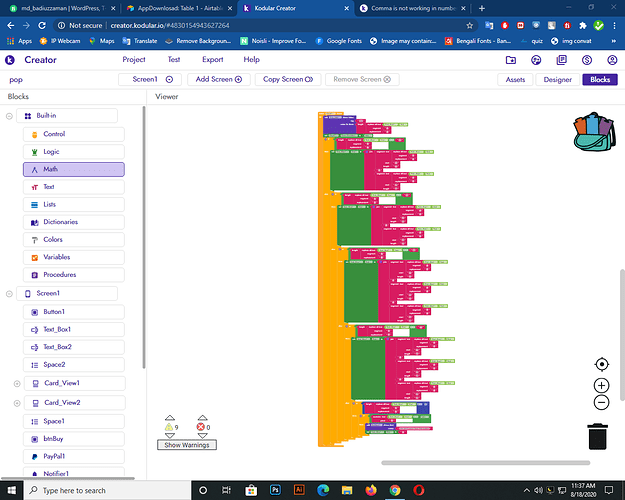
Task: Center the workspace with the target icon
Action: coord(601,365)
